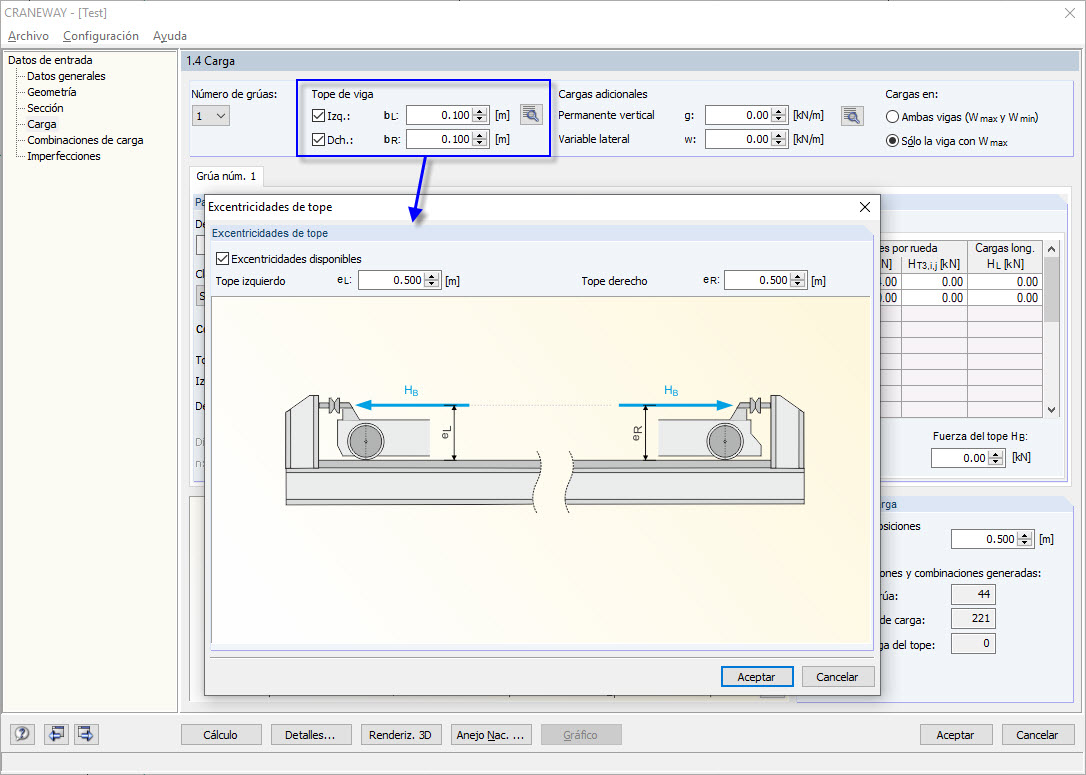
Task: Click Aceptar in the Excentricidades de tope dialog
Action: point(756,677)
